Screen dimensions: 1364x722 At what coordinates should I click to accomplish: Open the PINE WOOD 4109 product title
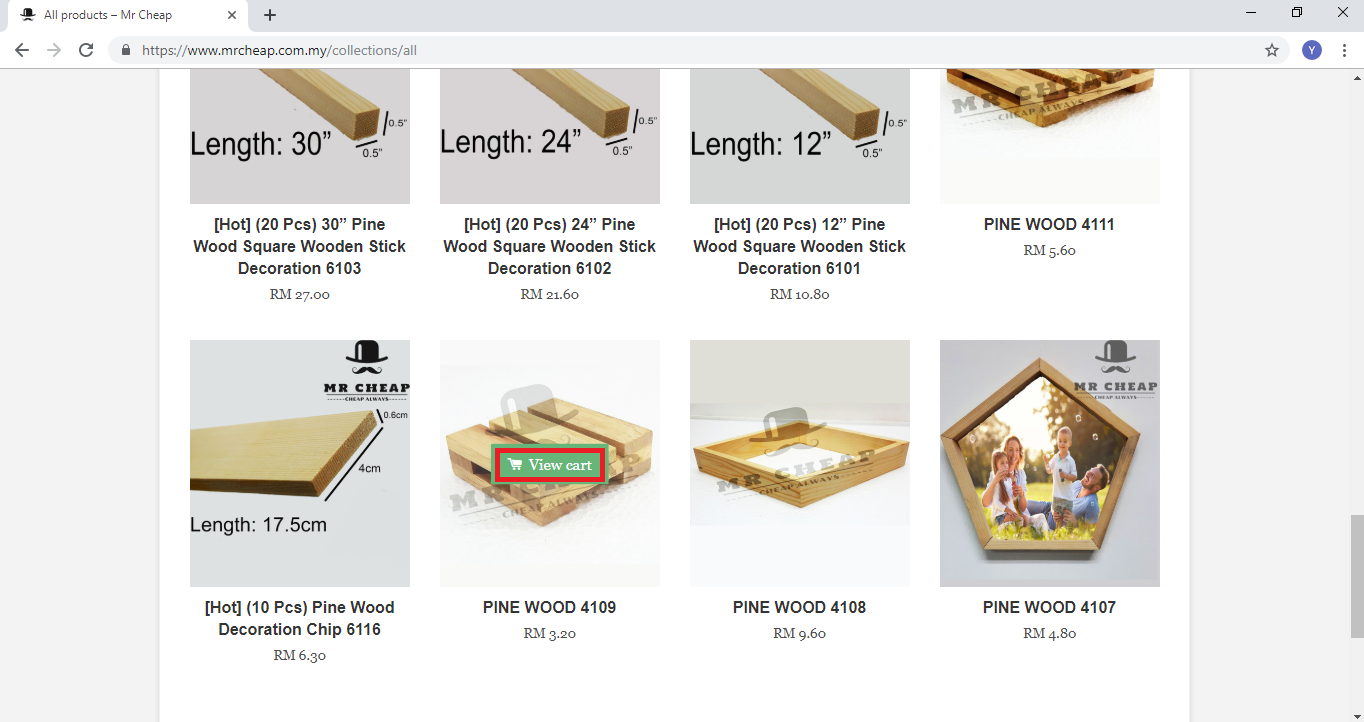550,607
